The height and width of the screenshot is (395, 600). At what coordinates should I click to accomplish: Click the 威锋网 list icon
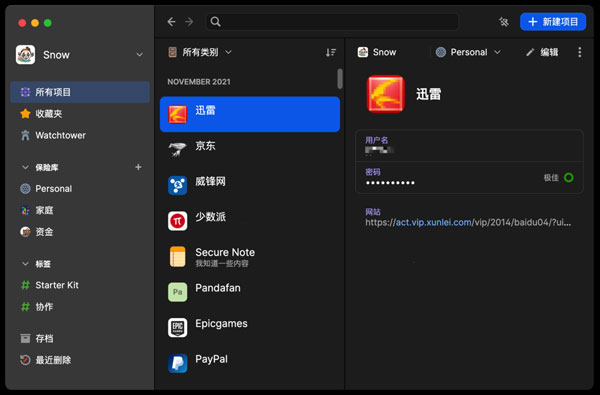click(x=178, y=185)
